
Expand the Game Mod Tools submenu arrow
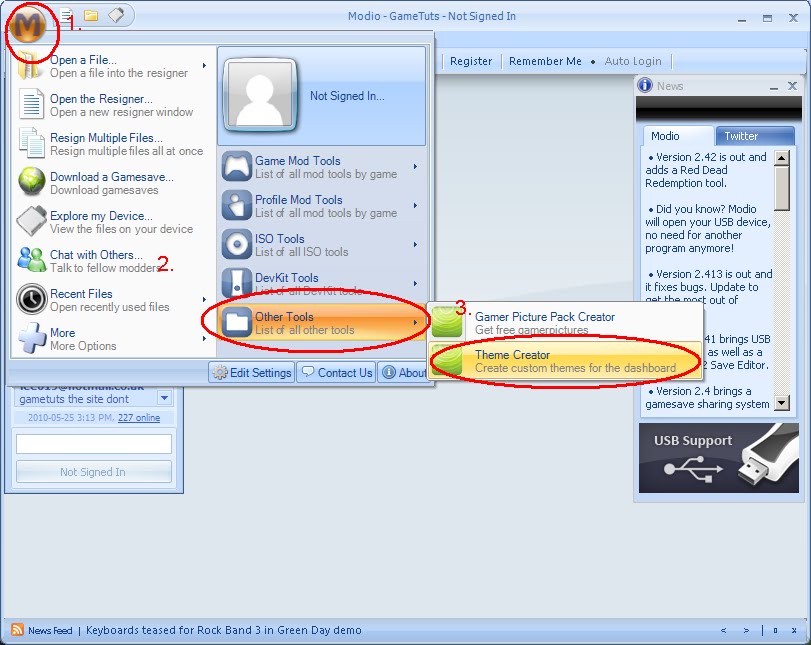pyautogui.click(x=415, y=167)
